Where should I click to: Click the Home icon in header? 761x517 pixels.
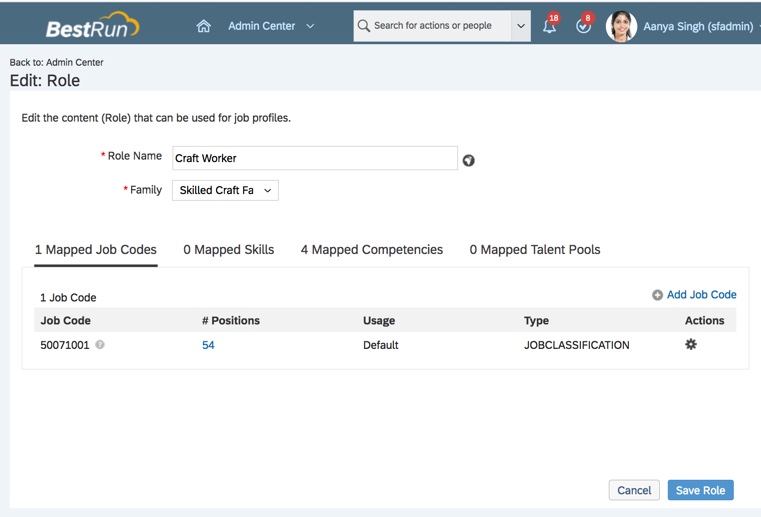(x=204, y=26)
